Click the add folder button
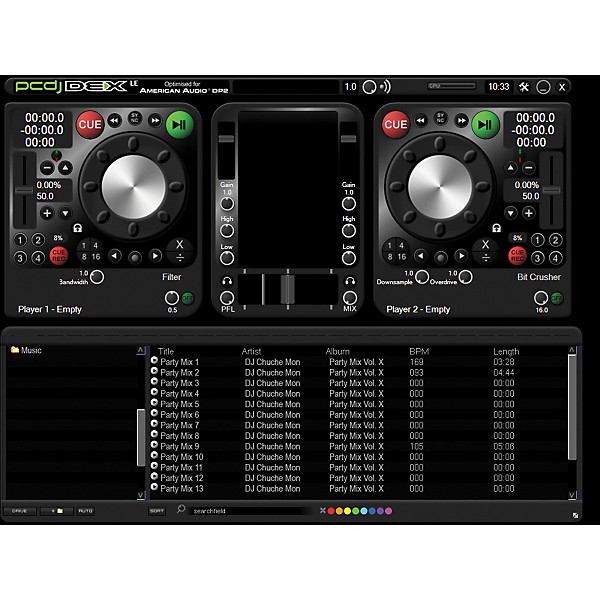The image size is (600, 600). coord(57,511)
